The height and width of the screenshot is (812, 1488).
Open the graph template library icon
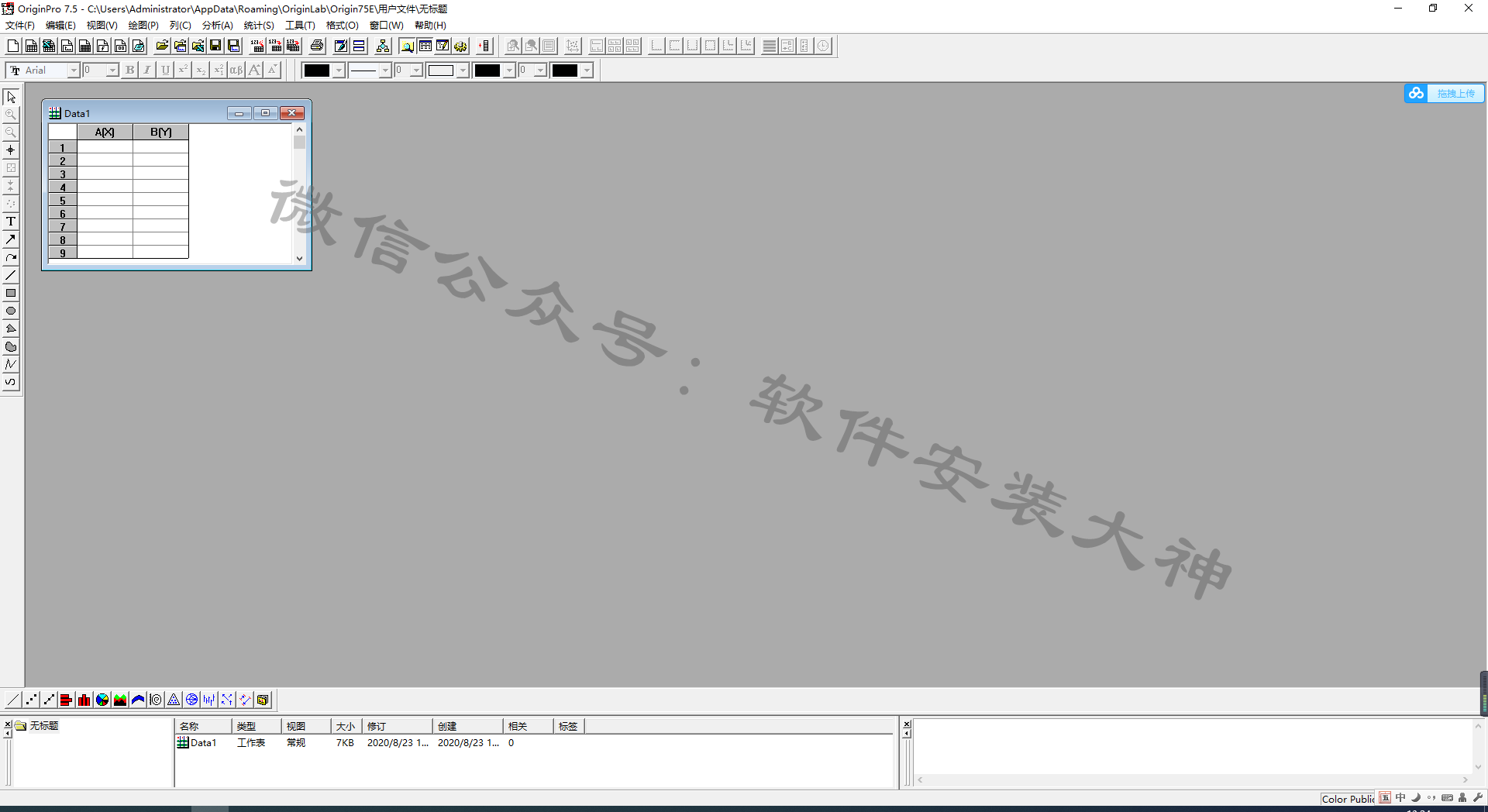[263, 700]
